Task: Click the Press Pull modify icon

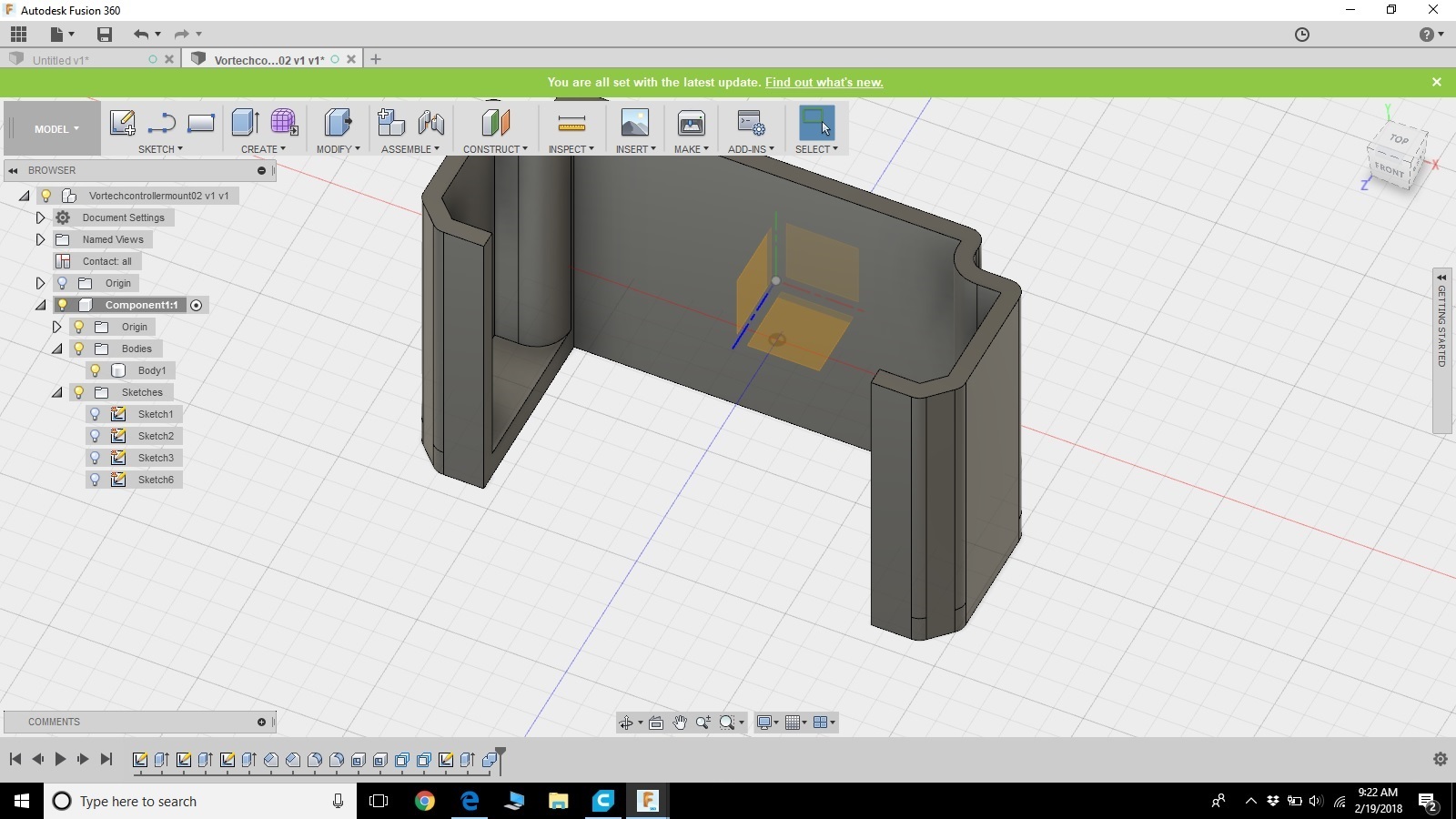Action: (338, 122)
